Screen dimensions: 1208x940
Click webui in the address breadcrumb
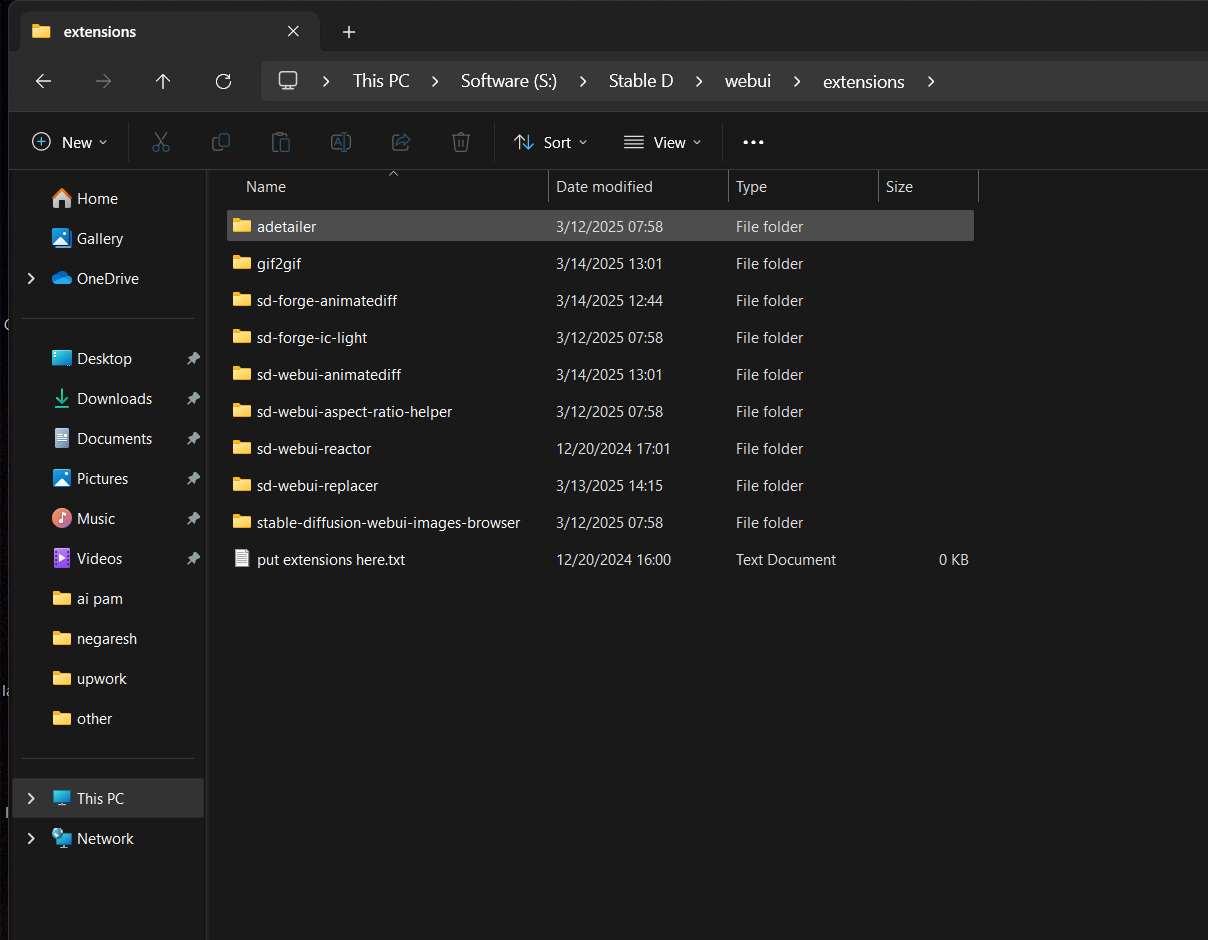(747, 81)
